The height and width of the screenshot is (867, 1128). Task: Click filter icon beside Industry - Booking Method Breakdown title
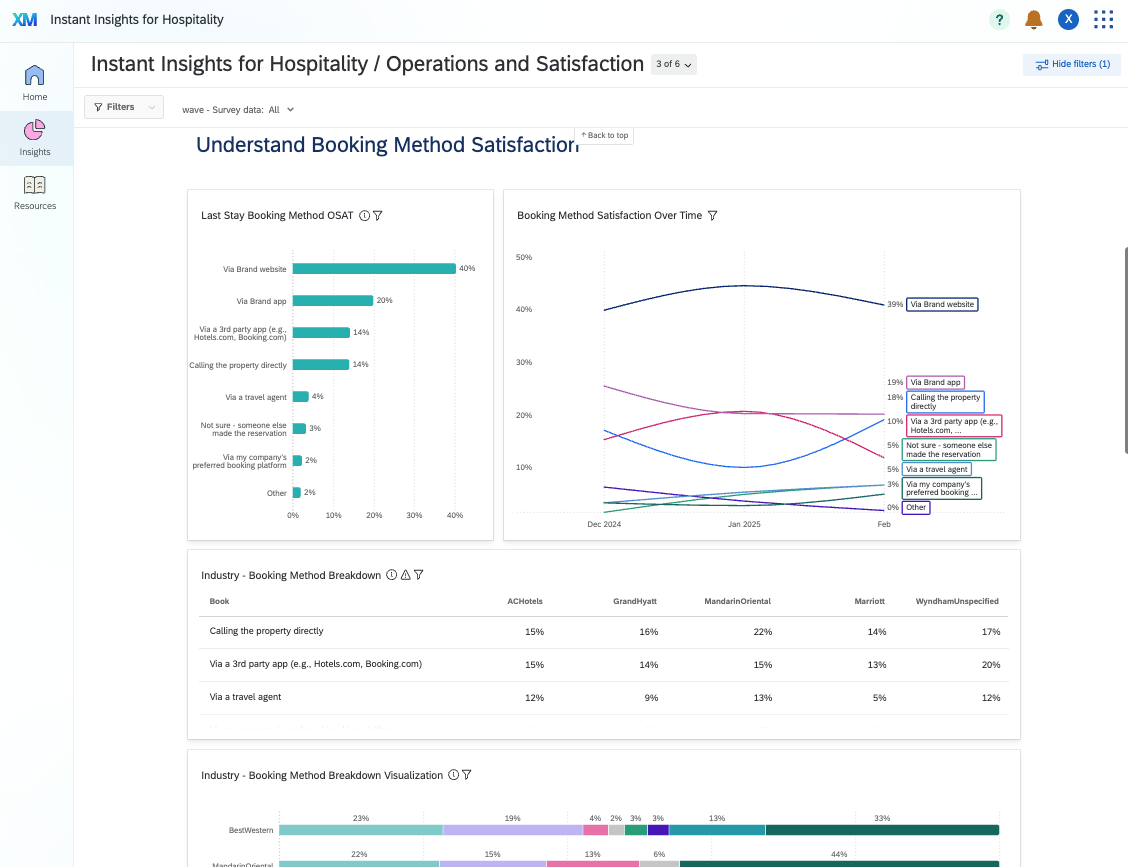(419, 575)
